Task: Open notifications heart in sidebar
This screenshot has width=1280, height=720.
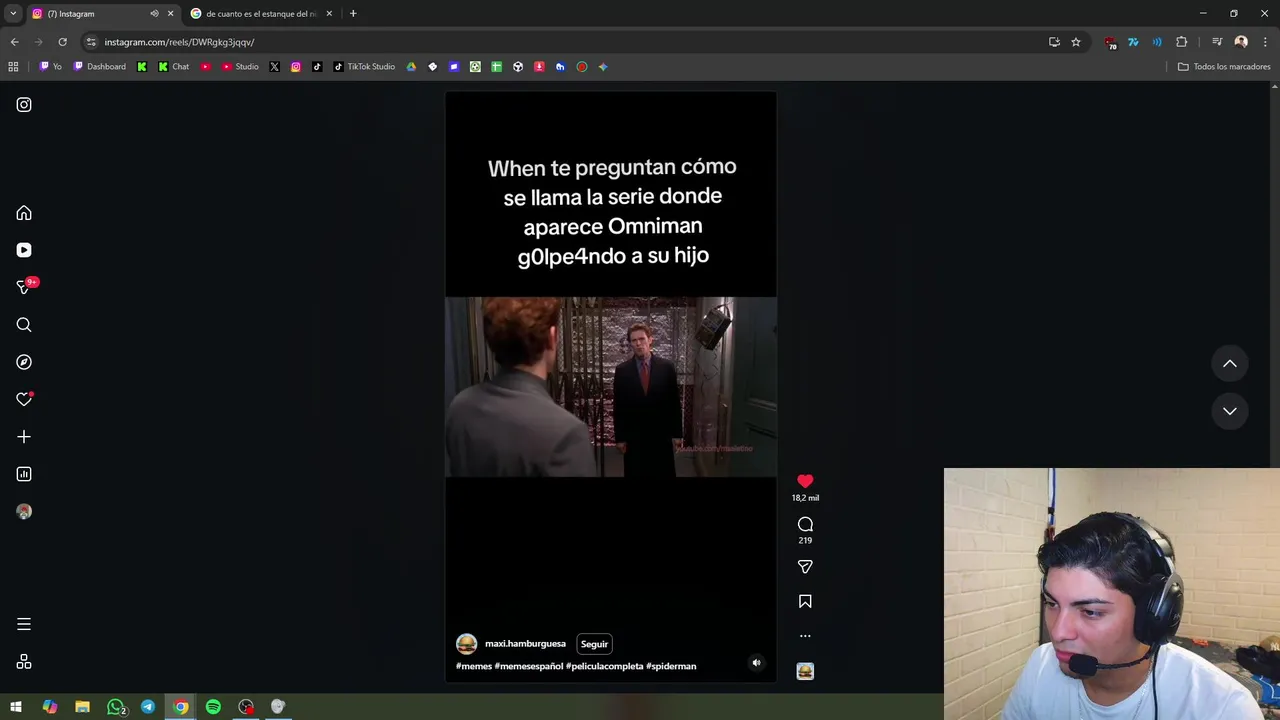Action: coord(24,399)
